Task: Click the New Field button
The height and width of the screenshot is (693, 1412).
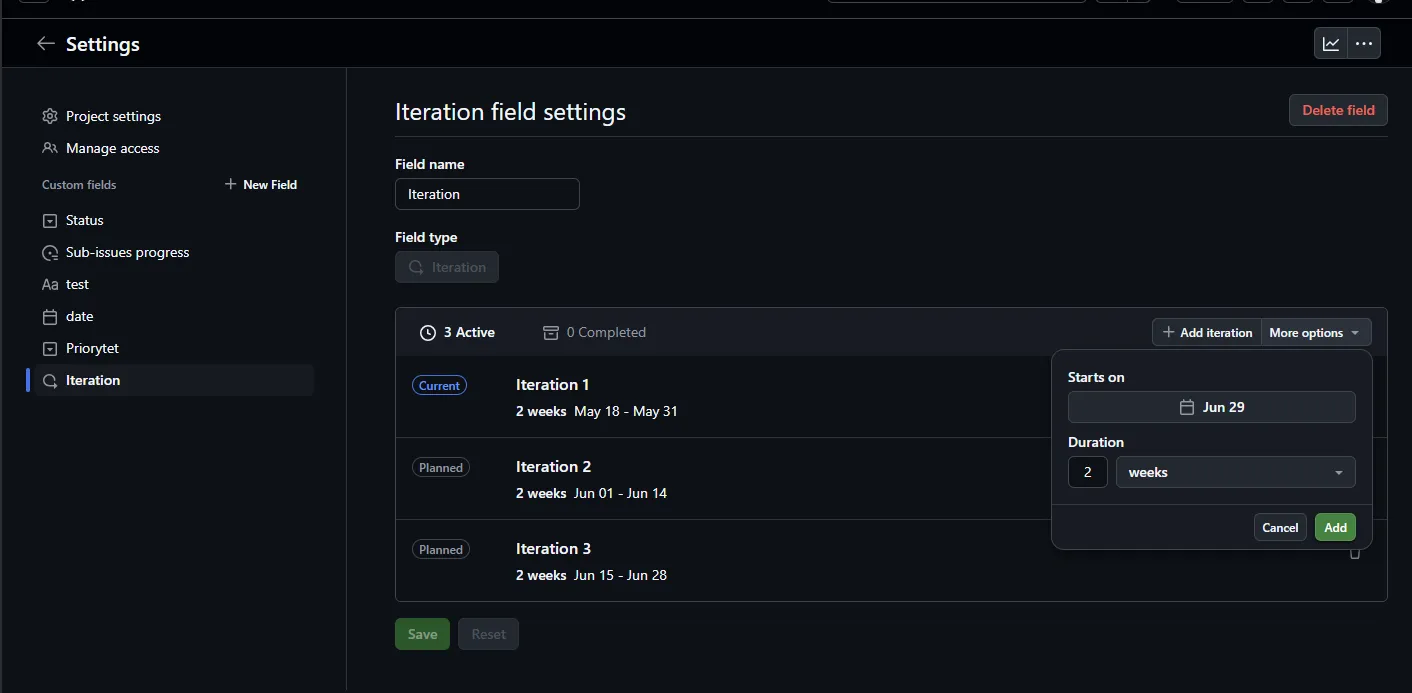Action: coord(261,184)
